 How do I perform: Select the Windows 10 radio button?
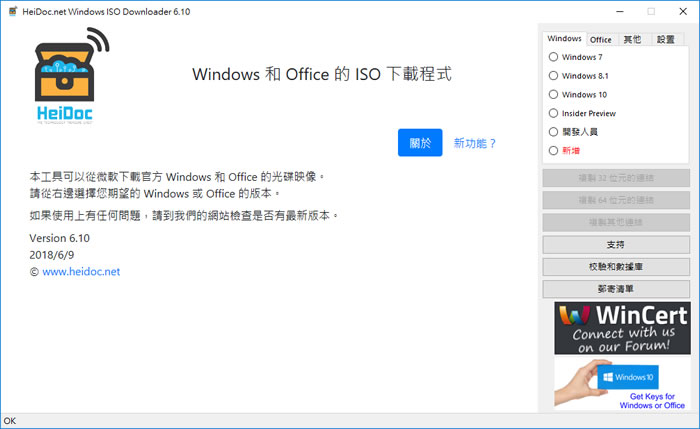553,94
